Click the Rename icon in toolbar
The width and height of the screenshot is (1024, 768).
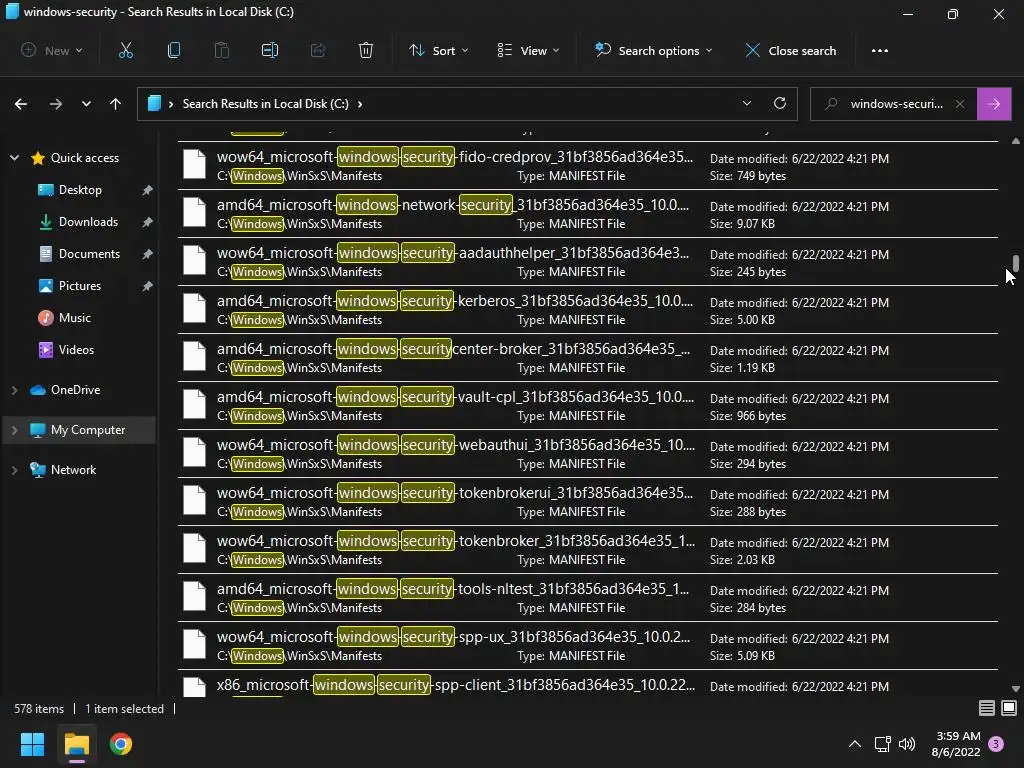tap(270, 50)
